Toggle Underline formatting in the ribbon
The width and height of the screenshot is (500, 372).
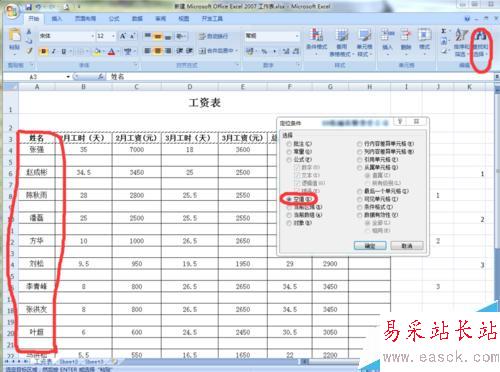[x=63, y=51]
